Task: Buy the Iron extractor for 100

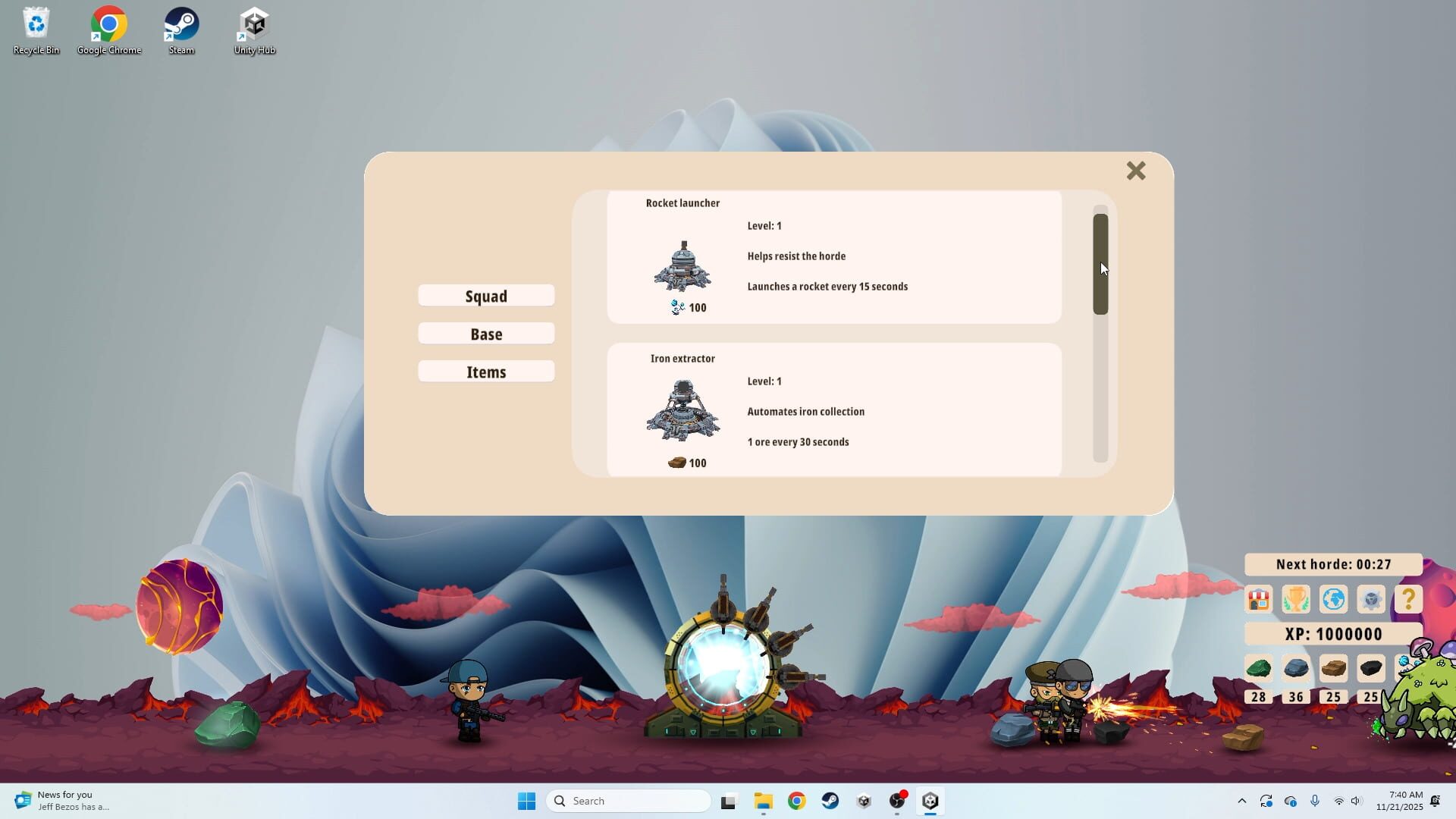Action: (x=686, y=463)
